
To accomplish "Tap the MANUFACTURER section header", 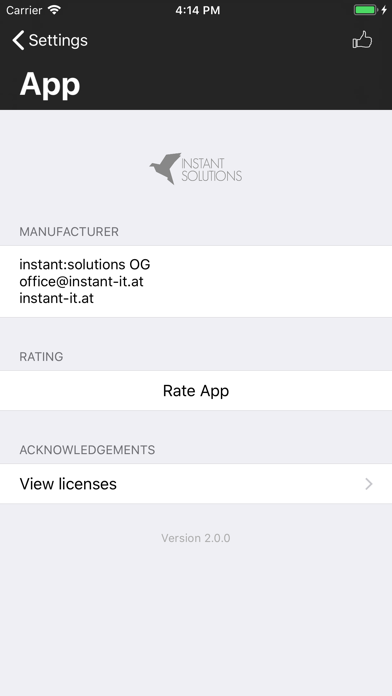I will point(69,232).
